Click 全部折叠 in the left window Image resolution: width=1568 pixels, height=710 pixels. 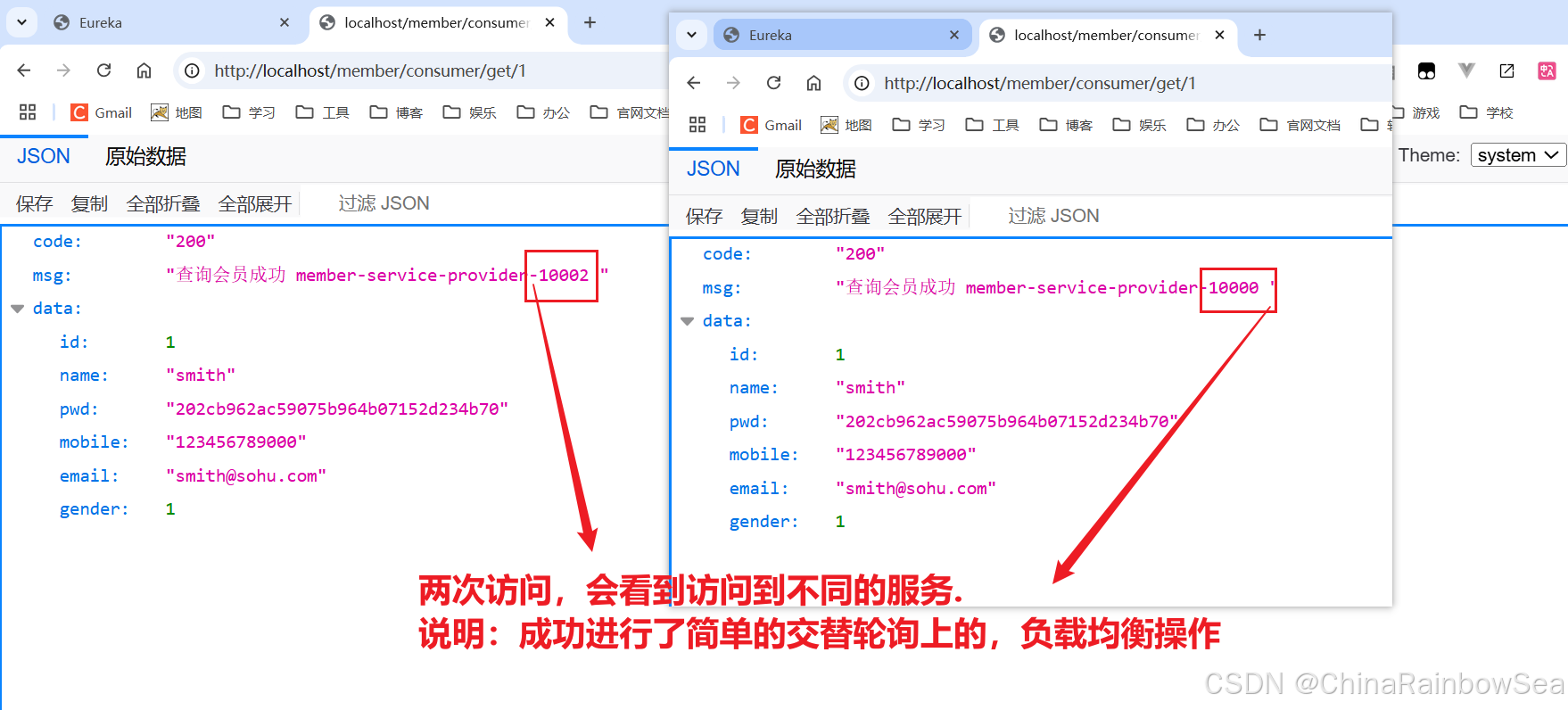point(163,203)
